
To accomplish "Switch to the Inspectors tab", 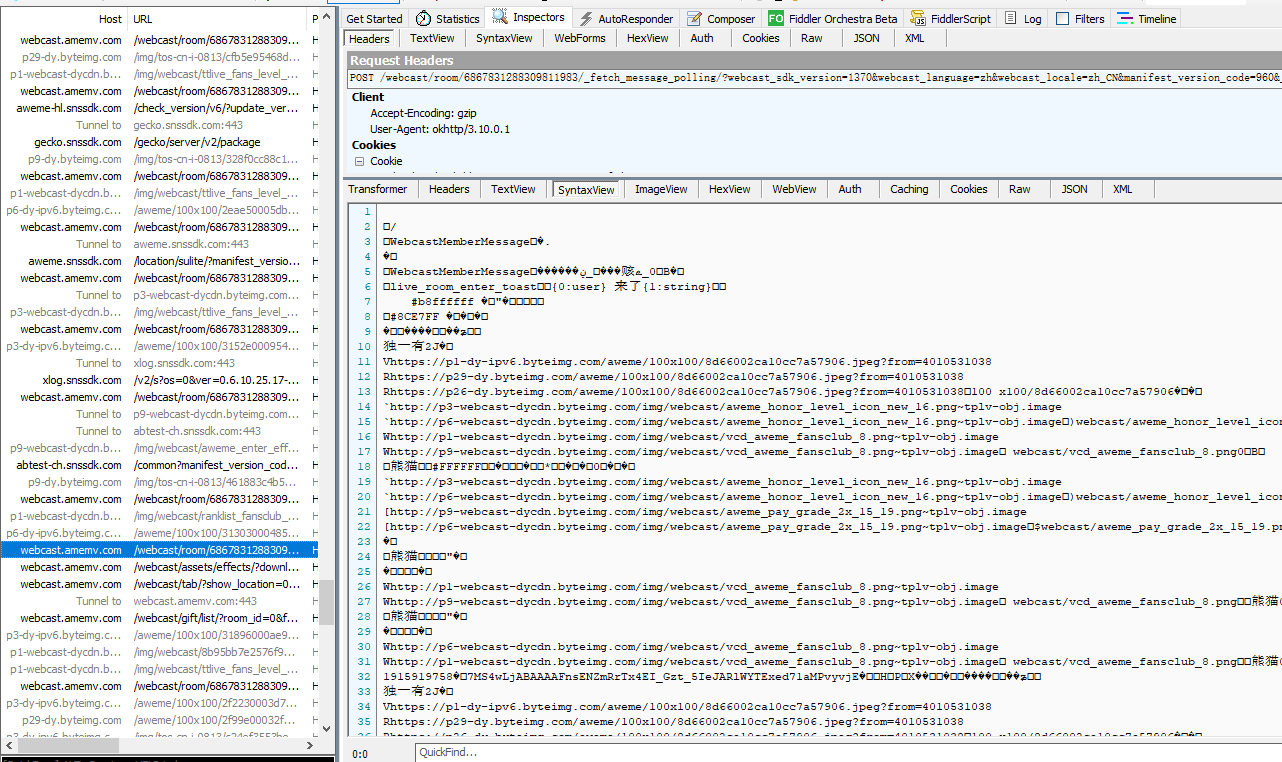I will [x=529, y=17].
